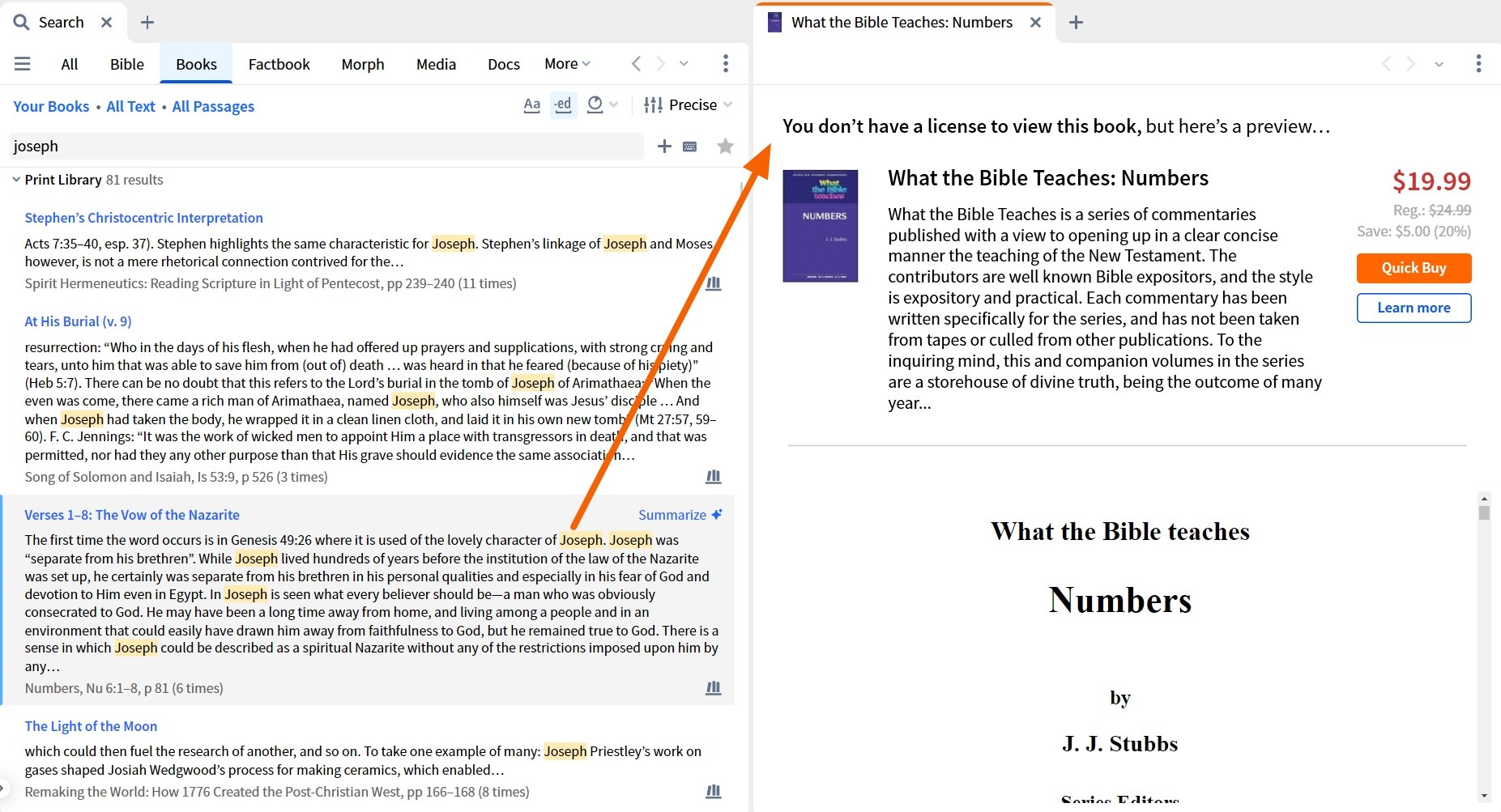The height and width of the screenshot is (812, 1501).
Task: Select the Books search tab
Action: (196, 64)
